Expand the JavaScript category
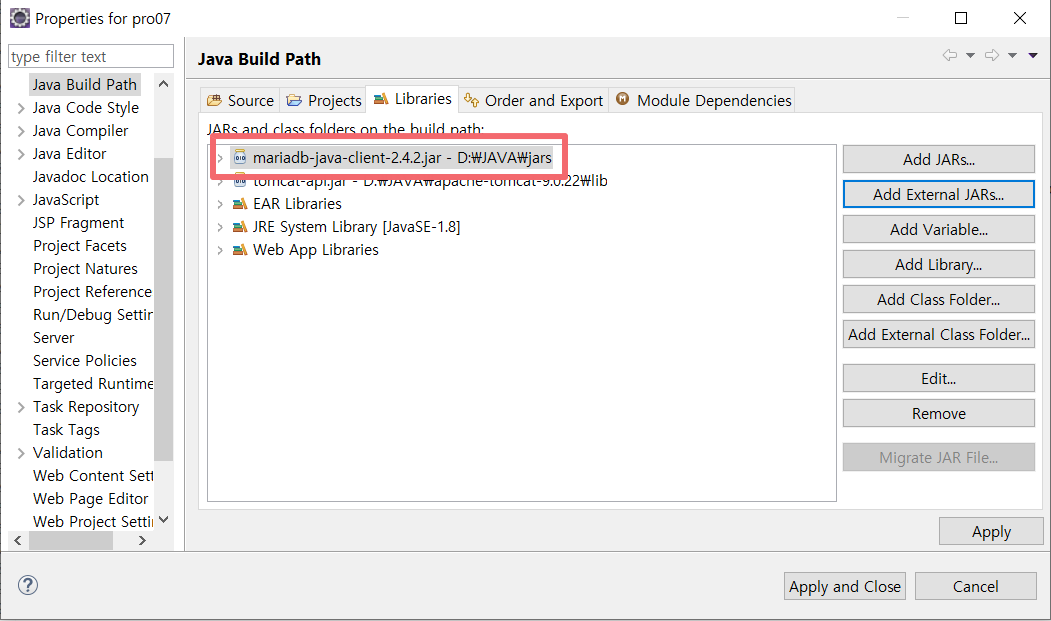The image size is (1051, 621). point(21,200)
